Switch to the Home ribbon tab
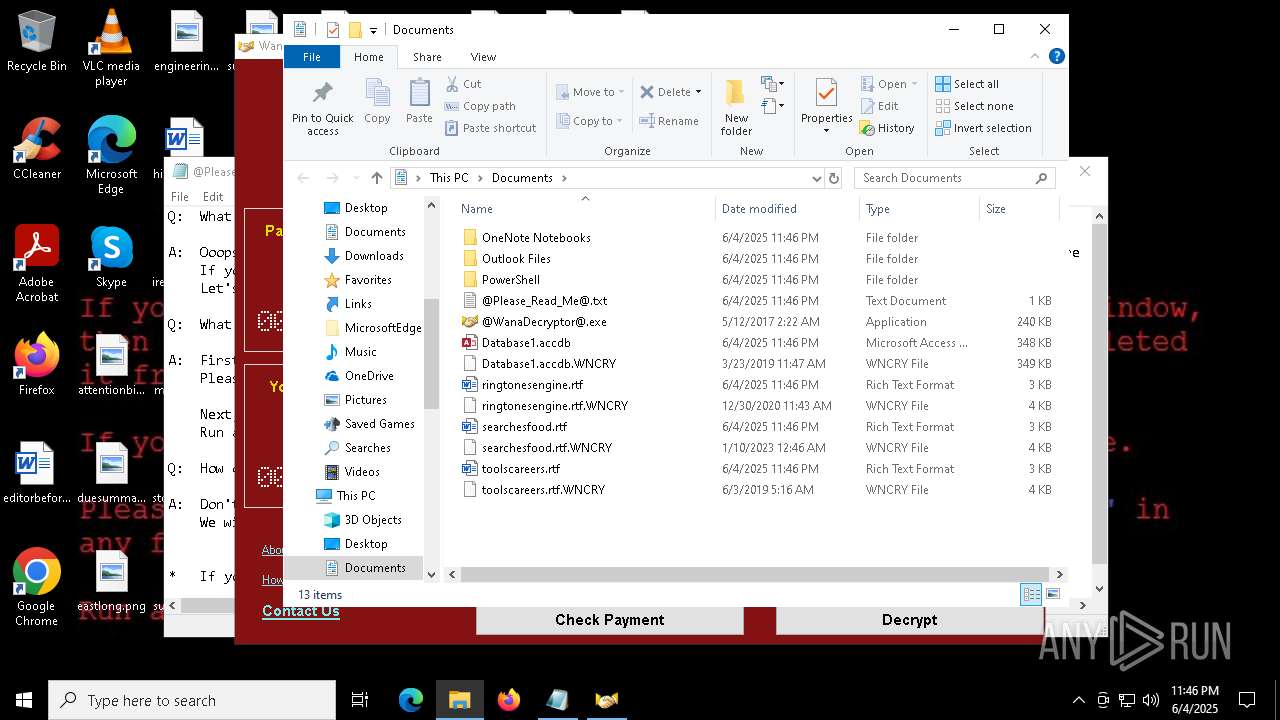The height and width of the screenshot is (720, 1280). [x=368, y=57]
